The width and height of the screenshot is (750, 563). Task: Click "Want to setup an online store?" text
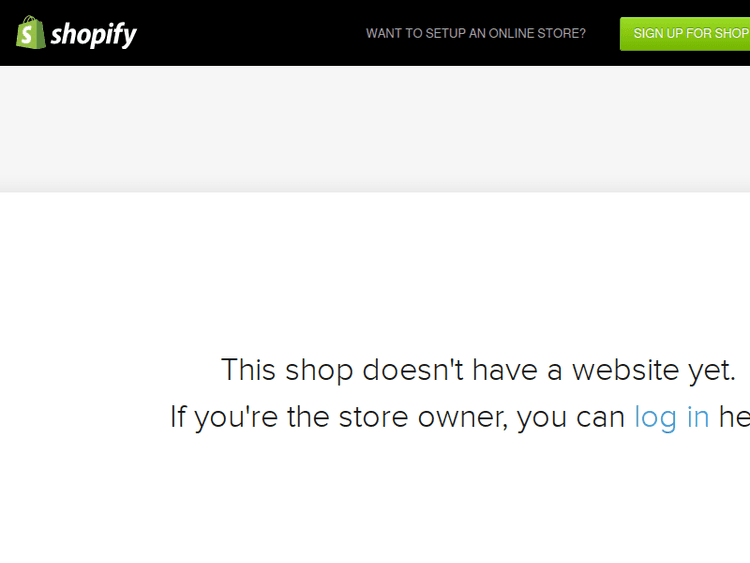click(x=476, y=33)
